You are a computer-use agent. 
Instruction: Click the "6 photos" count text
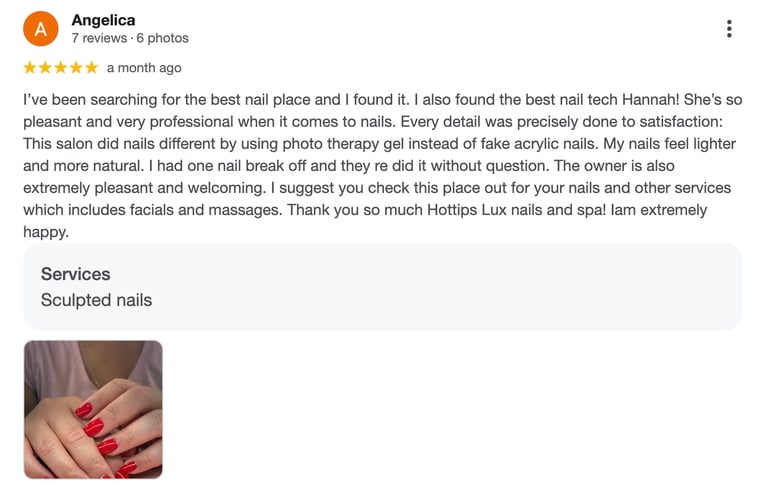click(x=162, y=38)
